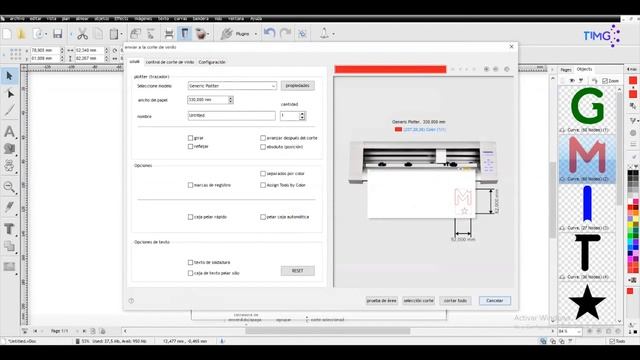This screenshot has width=640, height=360.
Task: Click cantidad spinner arrows
Action: [302, 116]
